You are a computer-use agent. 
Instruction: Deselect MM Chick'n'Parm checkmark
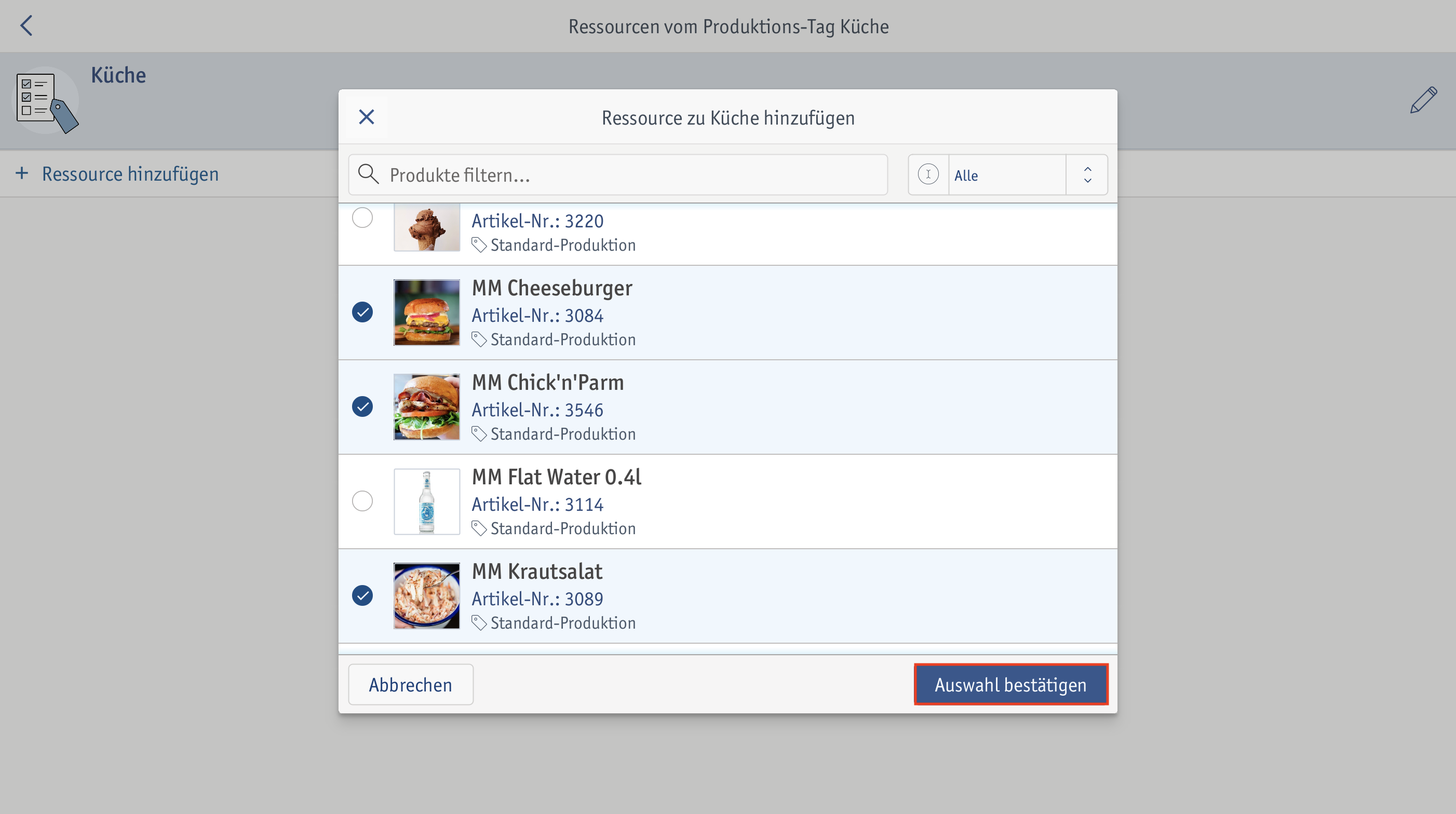362,406
